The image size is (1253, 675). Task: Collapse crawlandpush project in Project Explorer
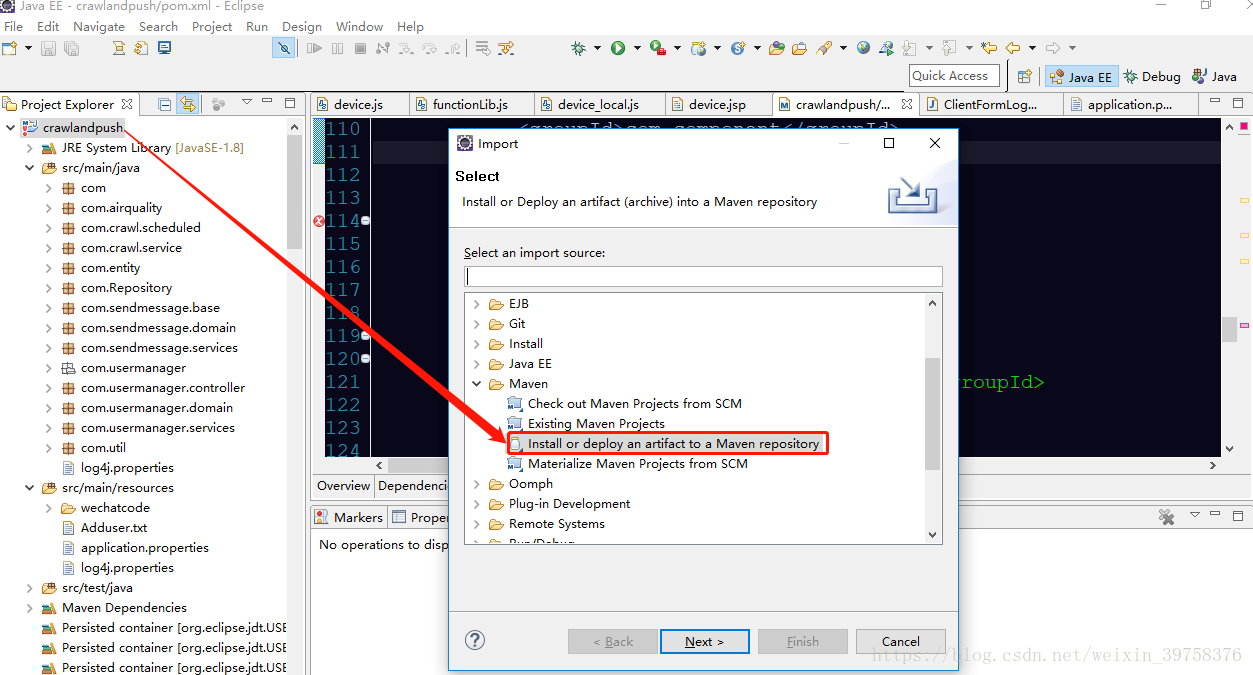11,128
